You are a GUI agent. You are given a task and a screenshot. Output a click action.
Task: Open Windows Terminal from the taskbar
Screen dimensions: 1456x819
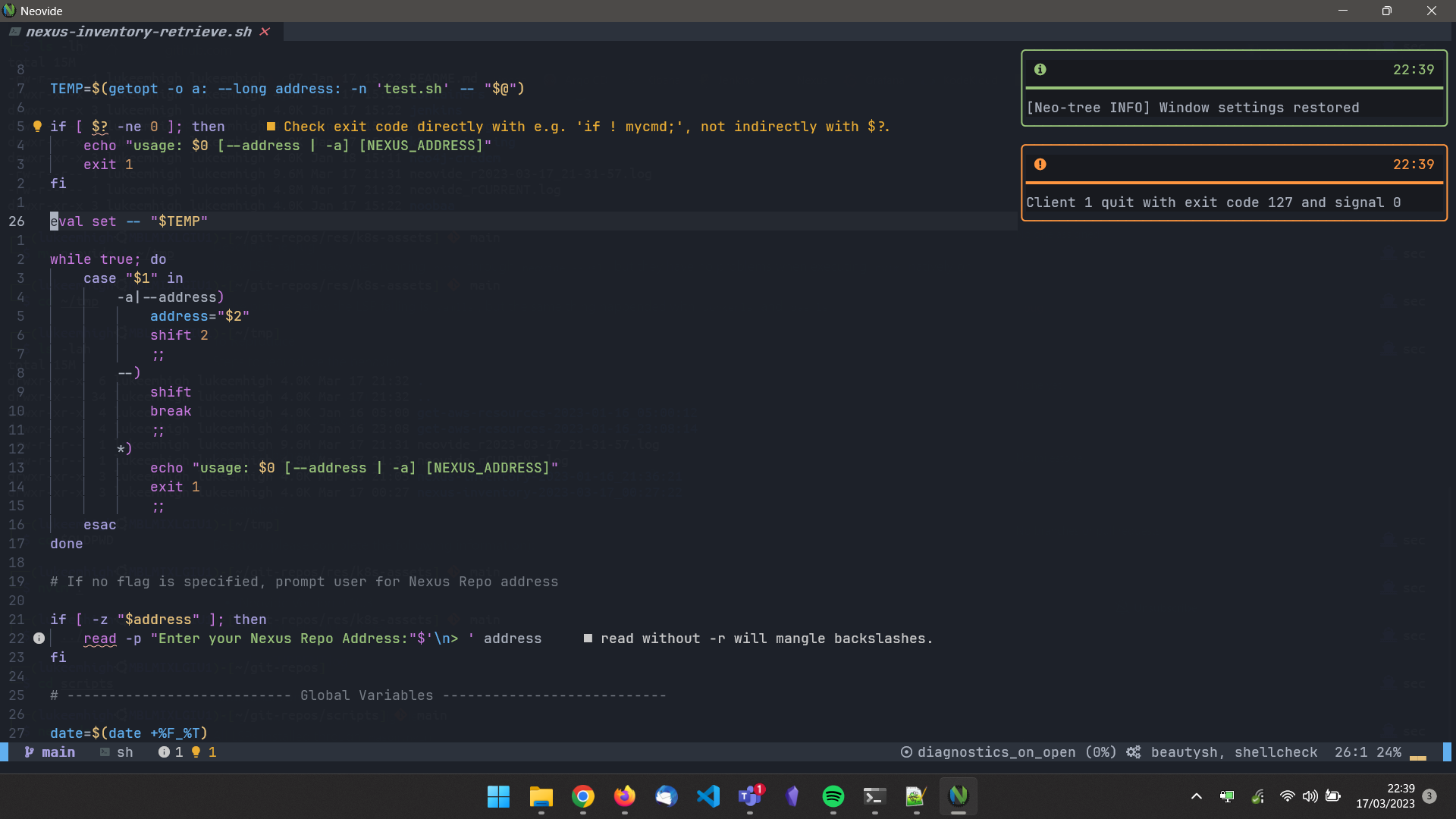click(874, 796)
